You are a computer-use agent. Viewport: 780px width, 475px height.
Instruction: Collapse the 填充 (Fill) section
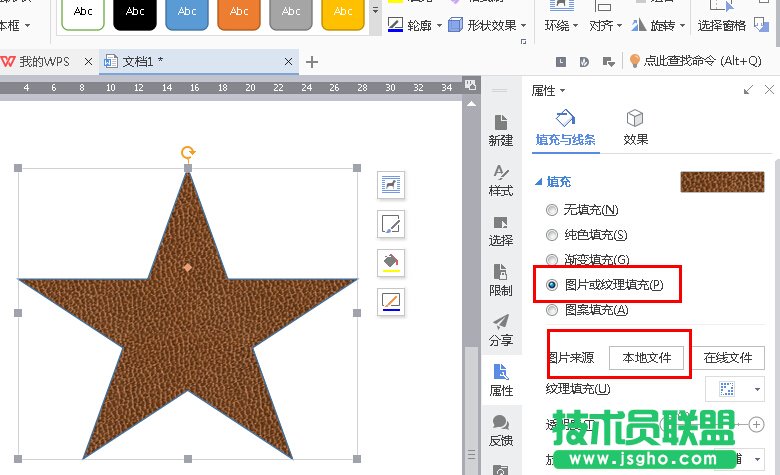point(541,182)
